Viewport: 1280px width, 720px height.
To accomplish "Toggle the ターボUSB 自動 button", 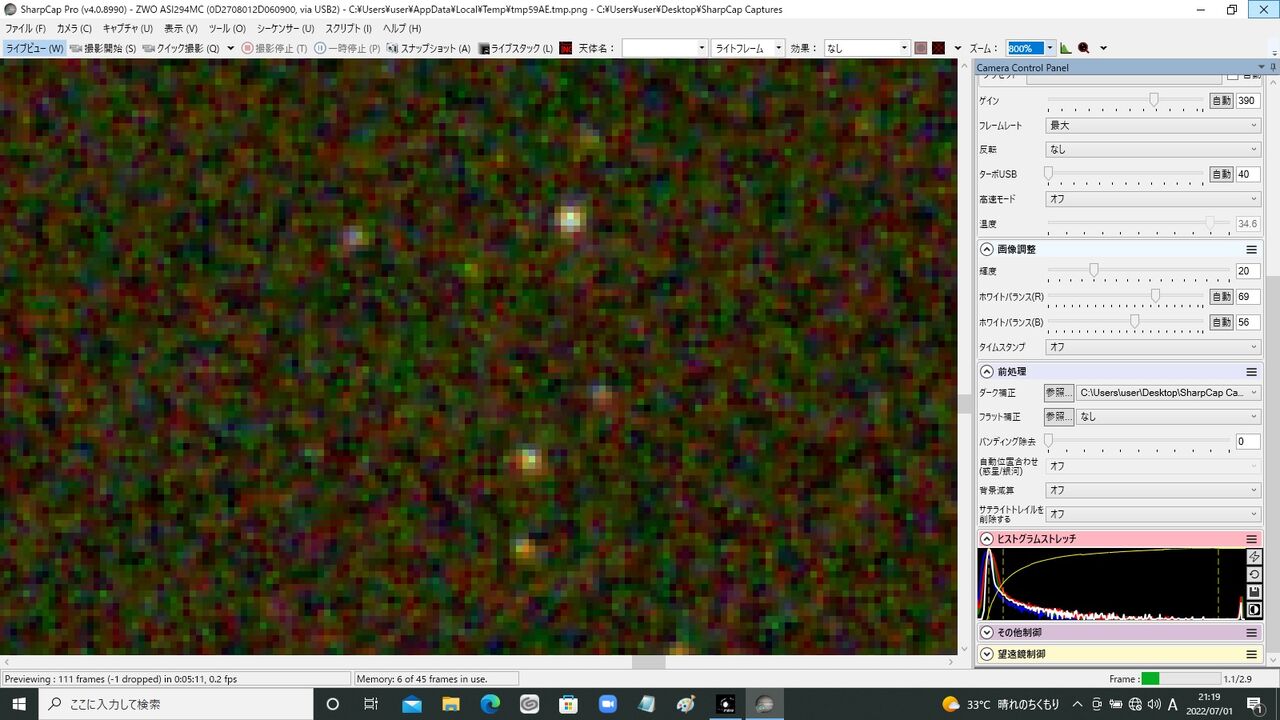I will (1221, 174).
